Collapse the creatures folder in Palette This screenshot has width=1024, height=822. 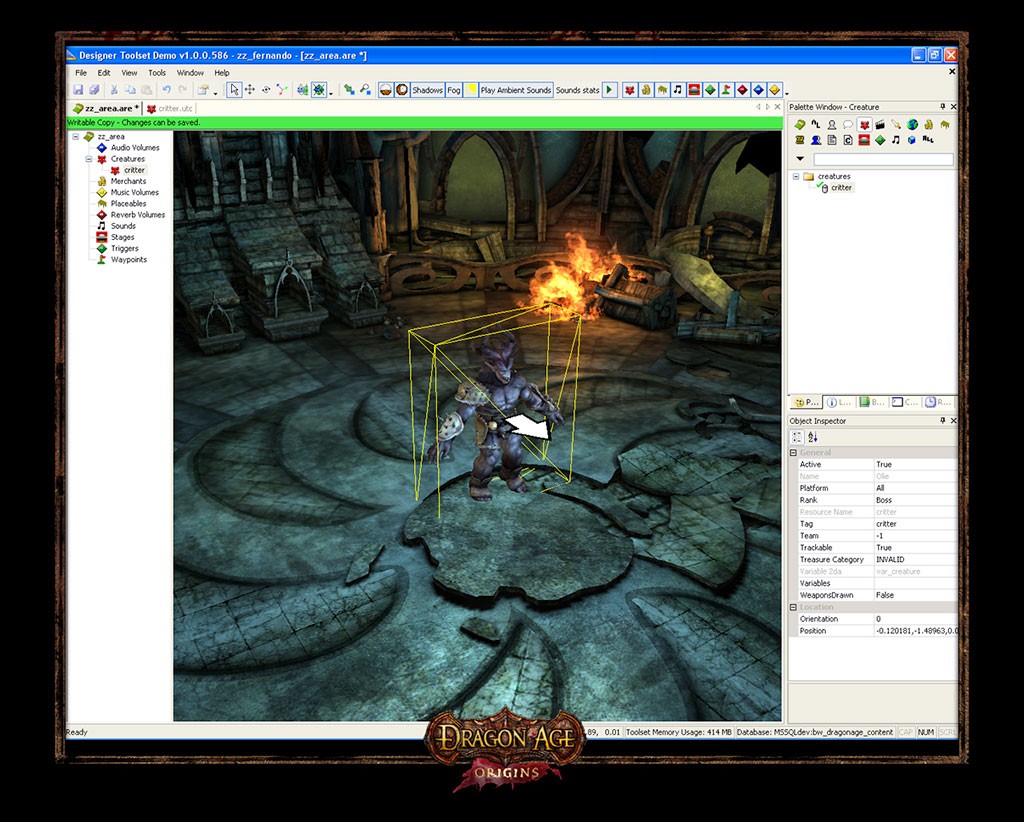pos(796,176)
